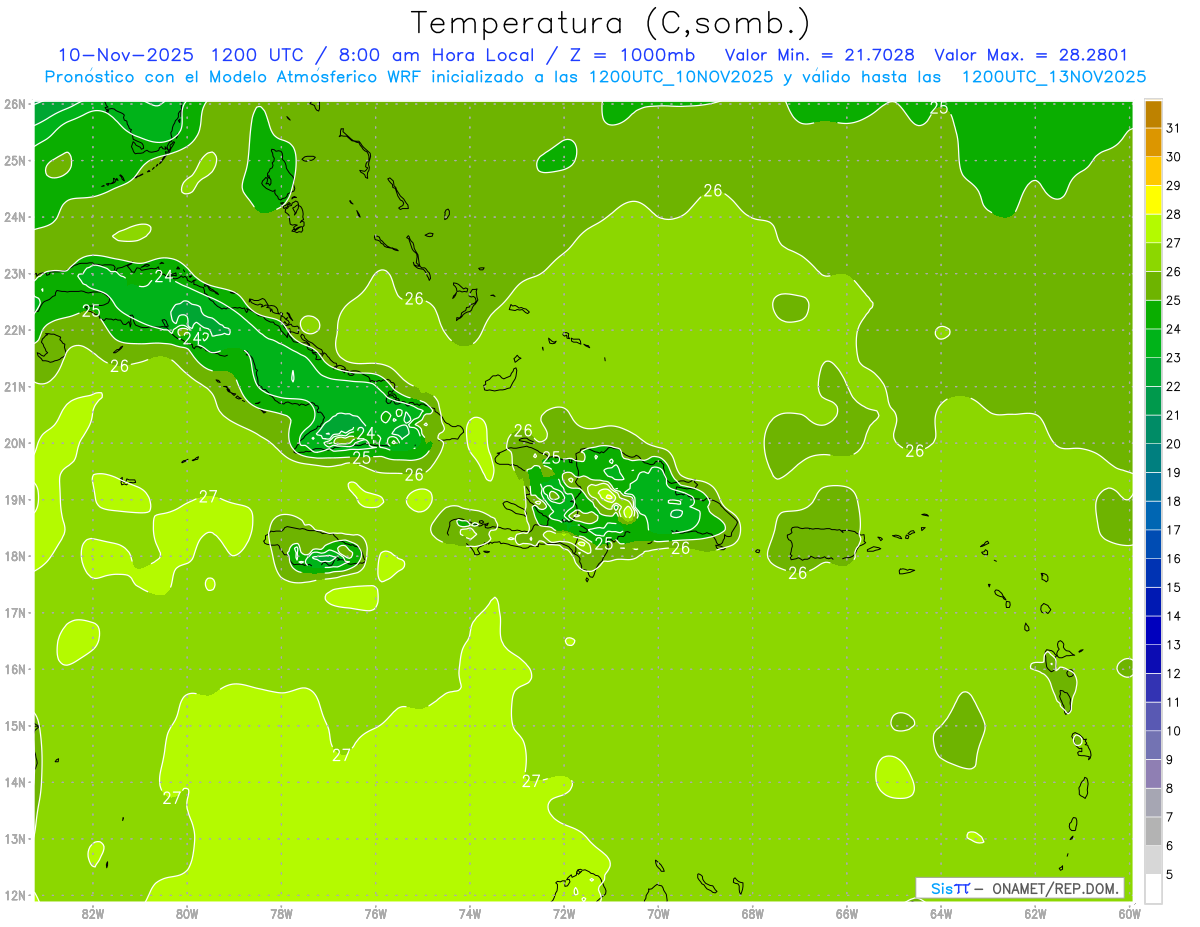Select the 'Valor Max. = 28.2801' readout
The width and height of the screenshot is (1200, 927).
(1031, 55)
